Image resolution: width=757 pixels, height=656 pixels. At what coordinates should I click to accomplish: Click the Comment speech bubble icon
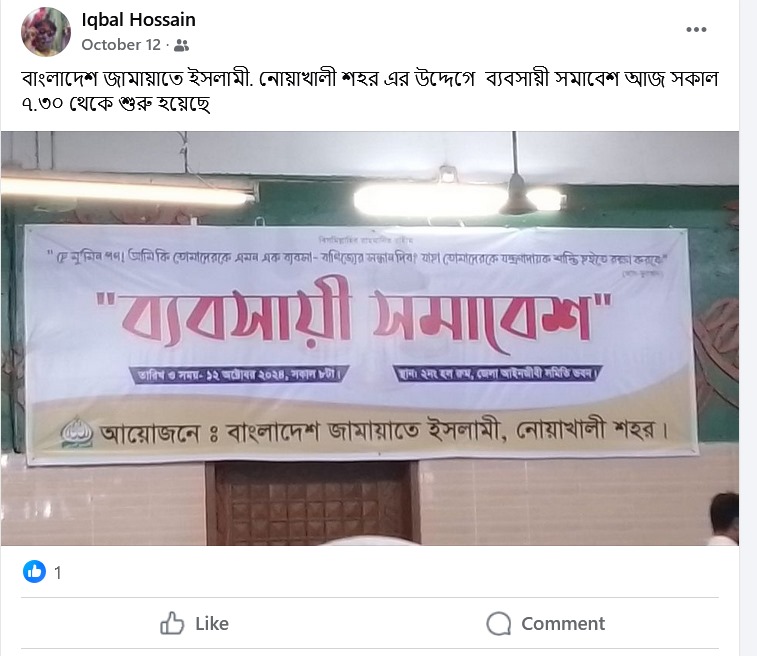(x=498, y=624)
